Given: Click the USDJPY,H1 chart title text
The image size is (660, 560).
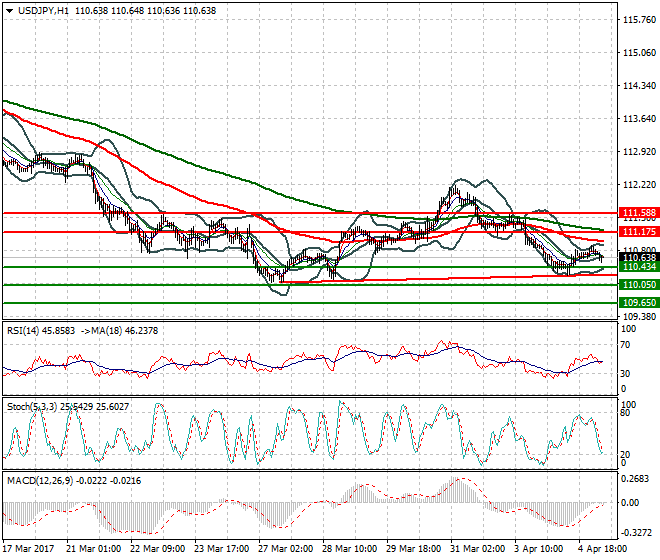Looking at the screenshot, I should [x=43, y=11].
